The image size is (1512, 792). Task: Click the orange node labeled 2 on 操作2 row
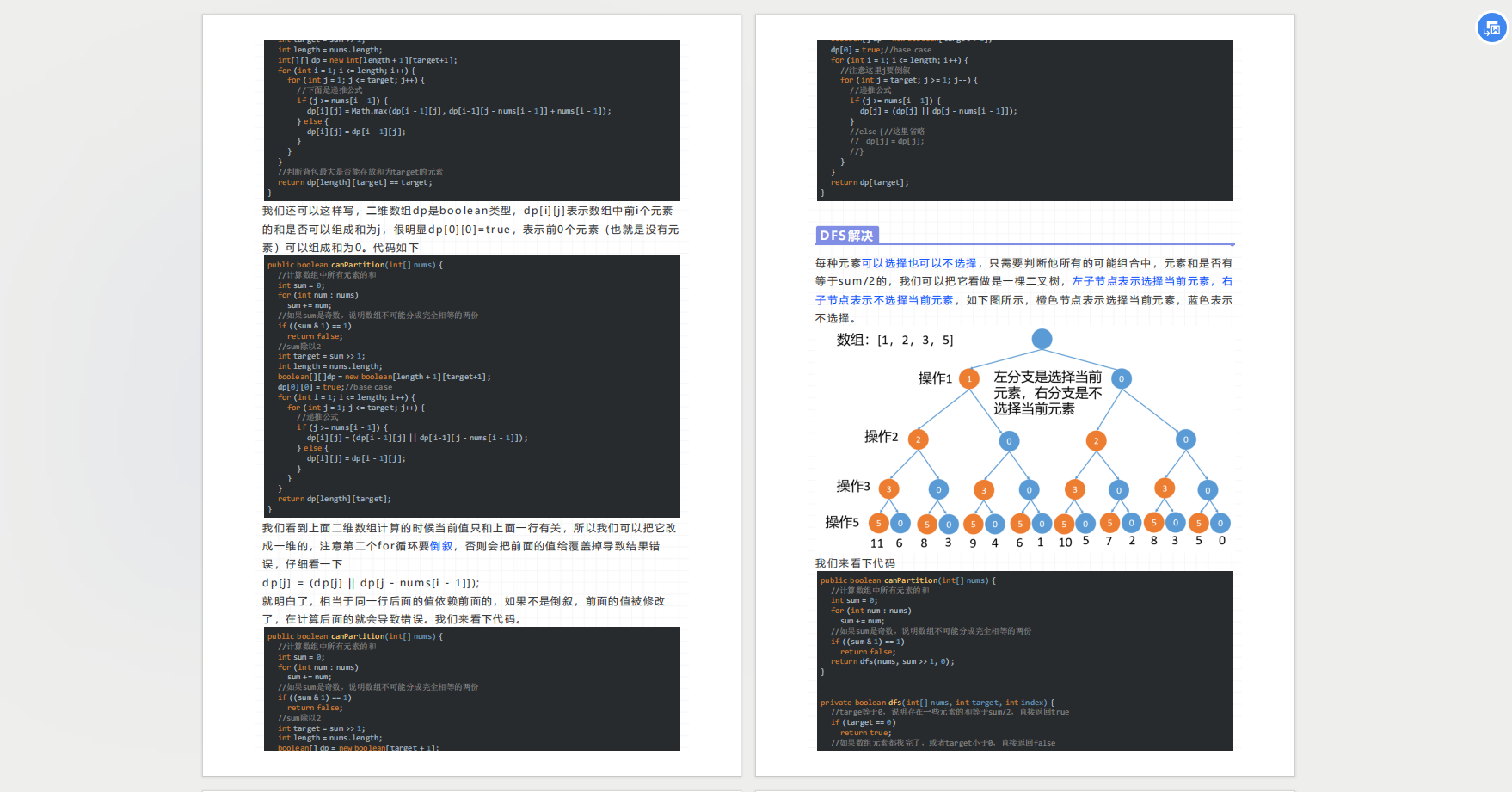(x=917, y=439)
